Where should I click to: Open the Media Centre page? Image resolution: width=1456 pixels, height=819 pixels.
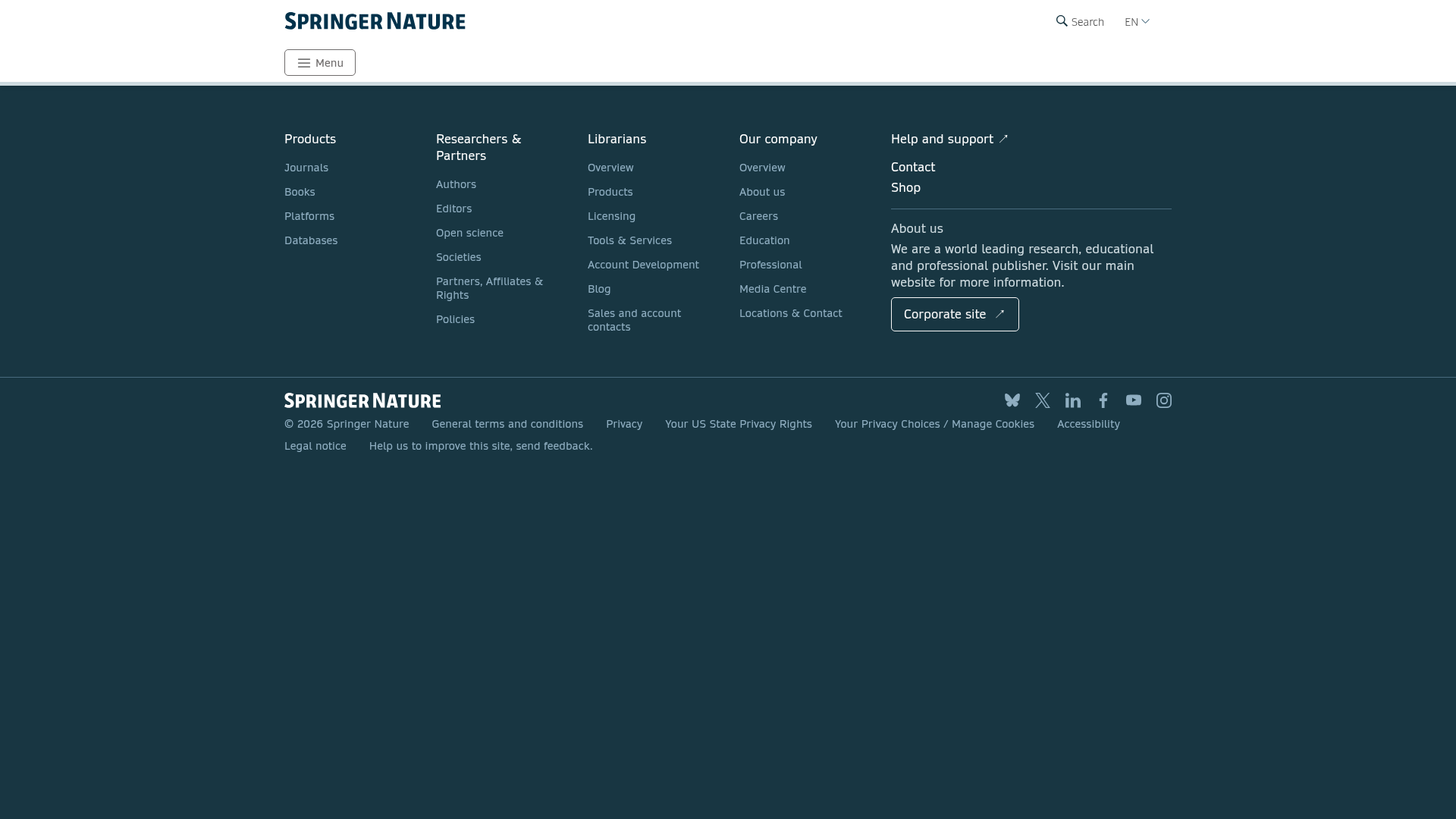coord(773,289)
